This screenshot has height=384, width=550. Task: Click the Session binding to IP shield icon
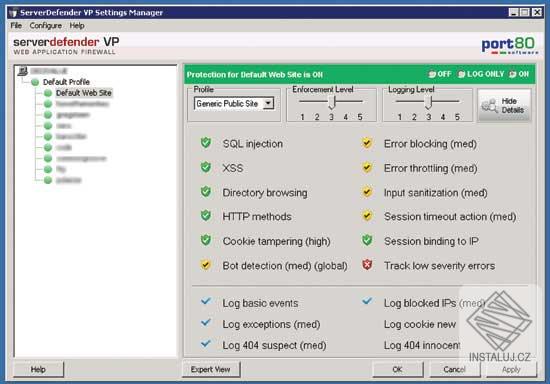[367, 241]
